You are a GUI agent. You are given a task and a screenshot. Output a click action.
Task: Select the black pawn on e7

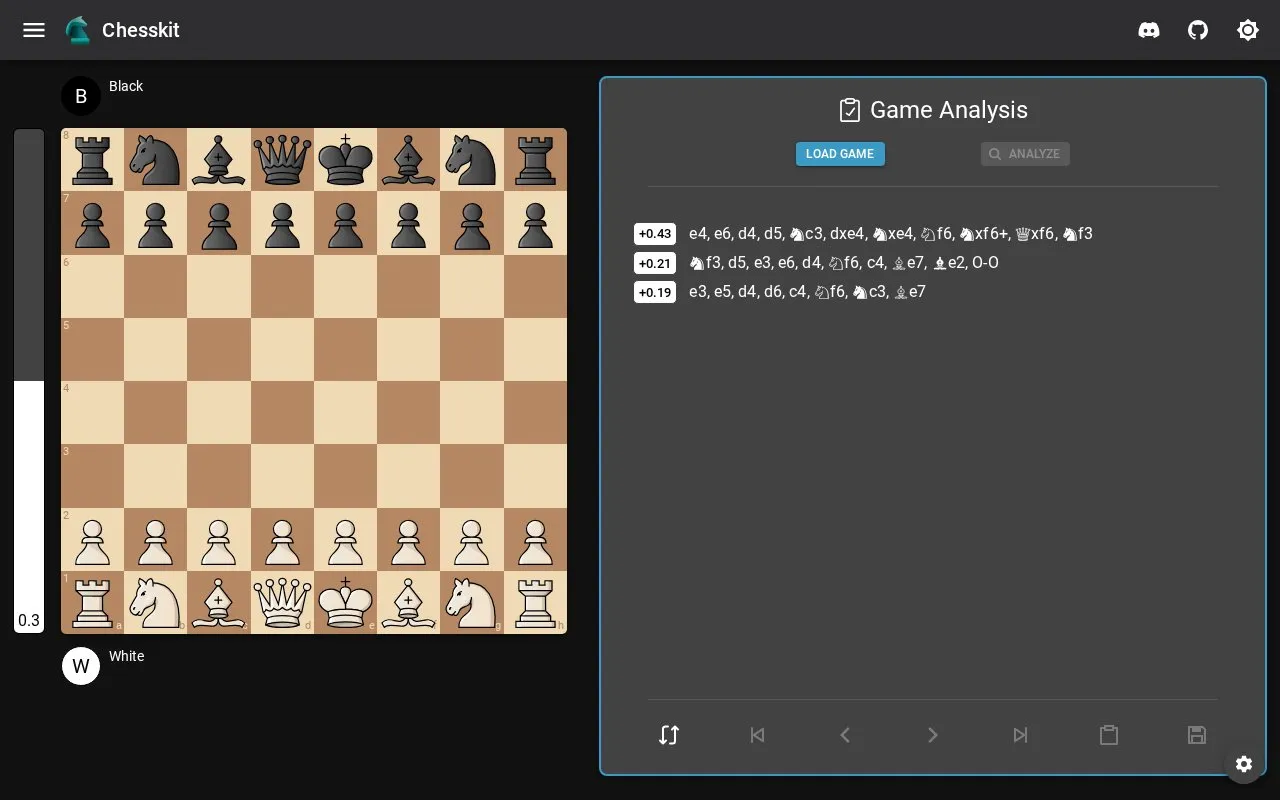coord(345,223)
